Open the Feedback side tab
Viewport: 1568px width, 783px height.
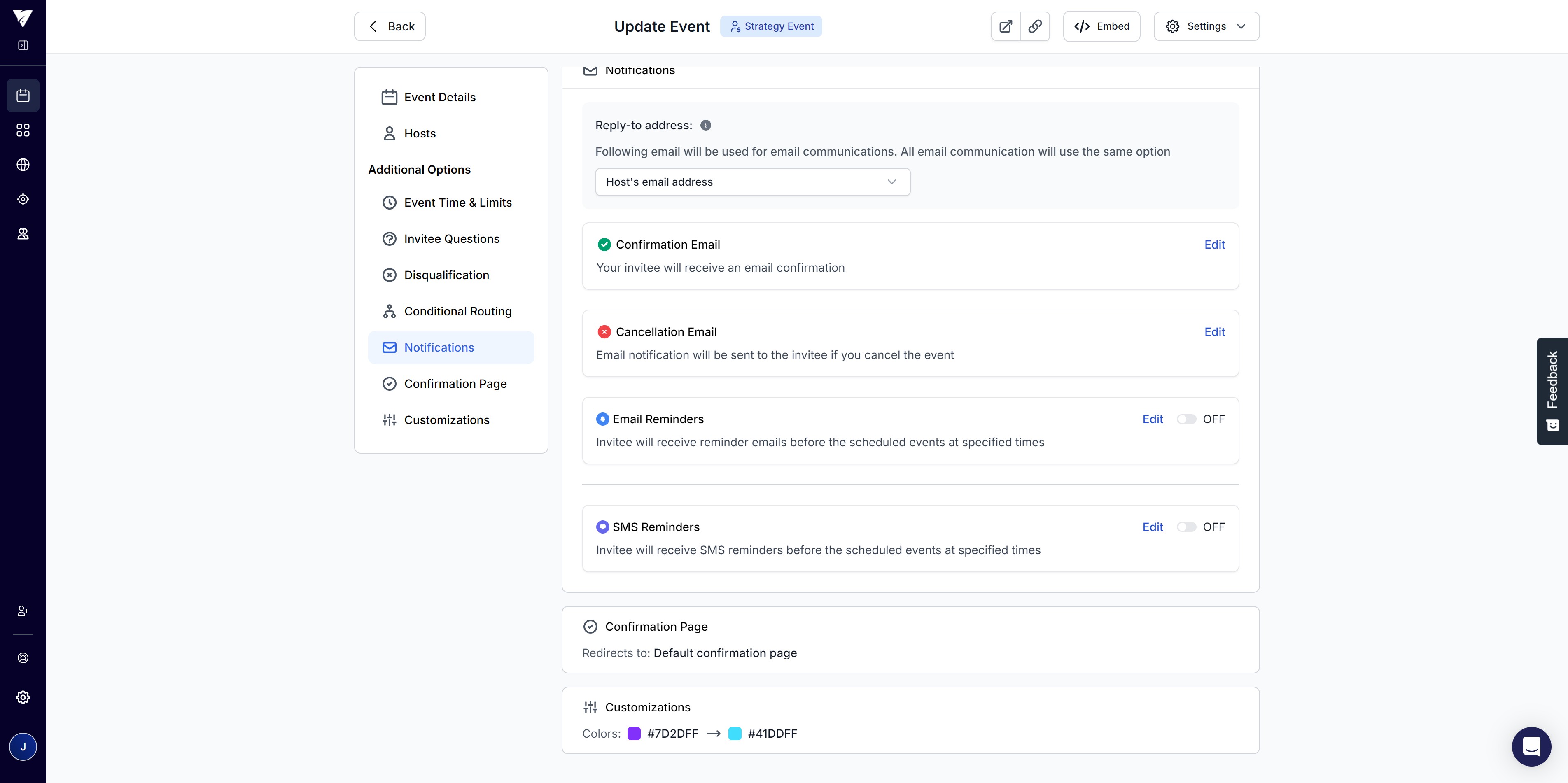(1552, 391)
